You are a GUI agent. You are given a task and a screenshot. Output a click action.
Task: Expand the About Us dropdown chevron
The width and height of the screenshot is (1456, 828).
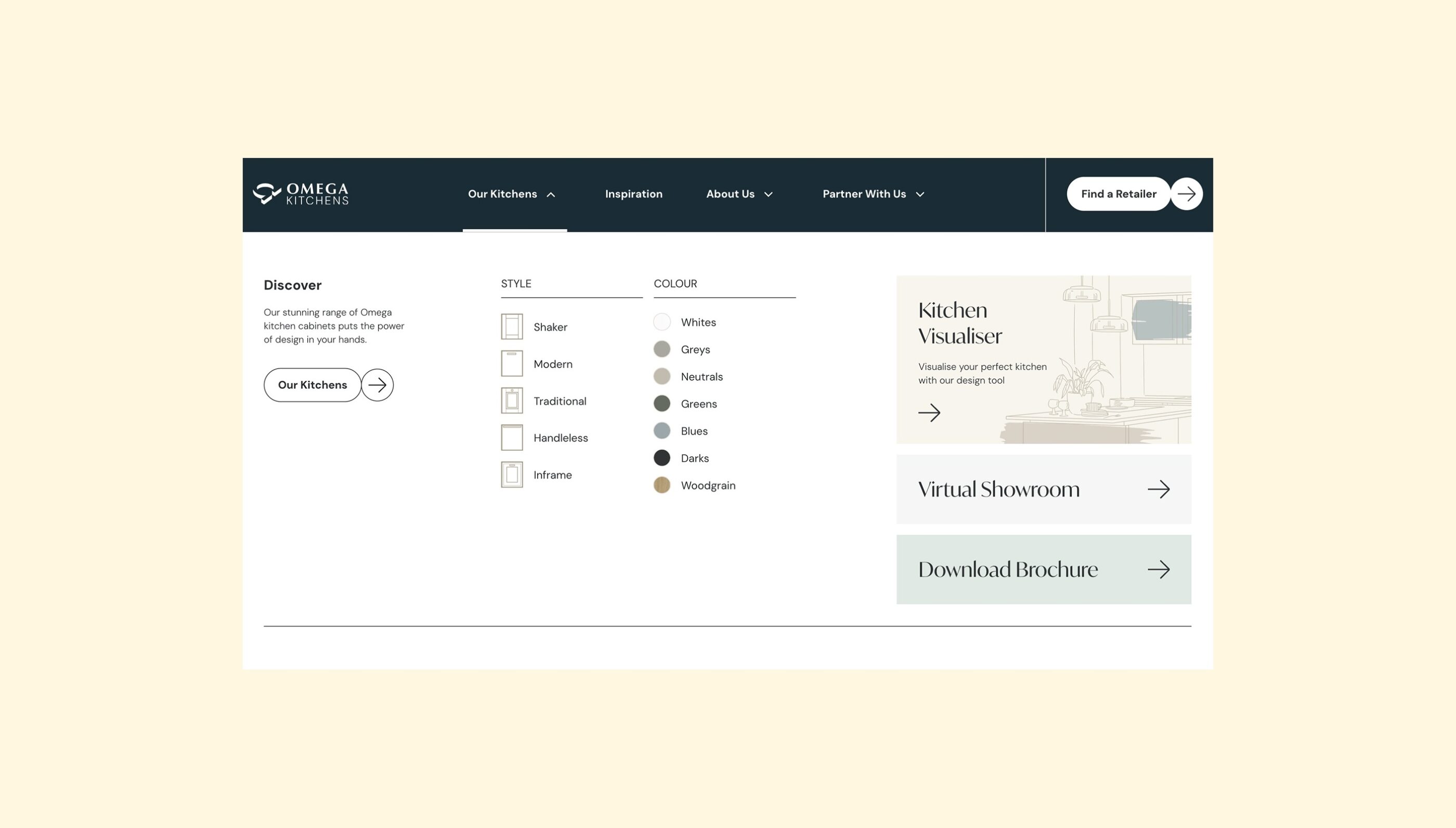pyautogui.click(x=769, y=194)
